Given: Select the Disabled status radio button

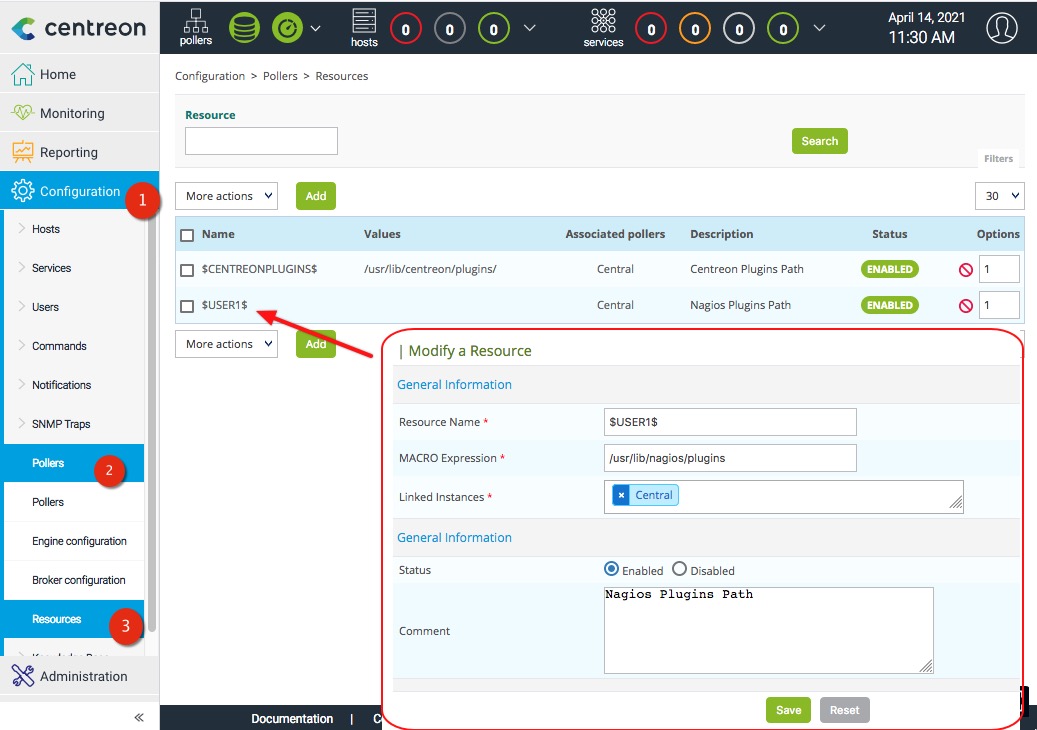Looking at the screenshot, I should (680, 569).
